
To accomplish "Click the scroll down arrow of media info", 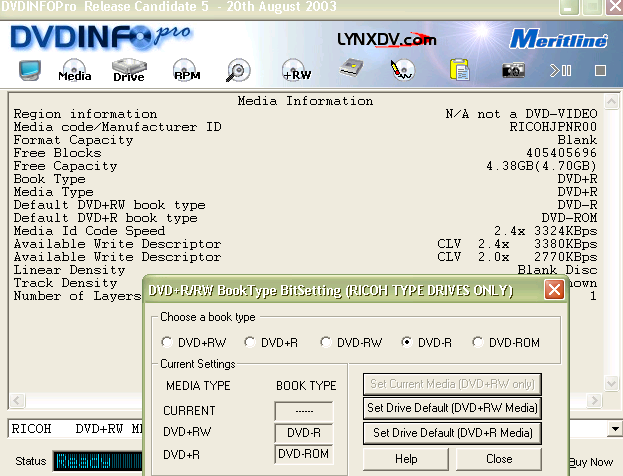I will pyautogui.click(x=611, y=383).
